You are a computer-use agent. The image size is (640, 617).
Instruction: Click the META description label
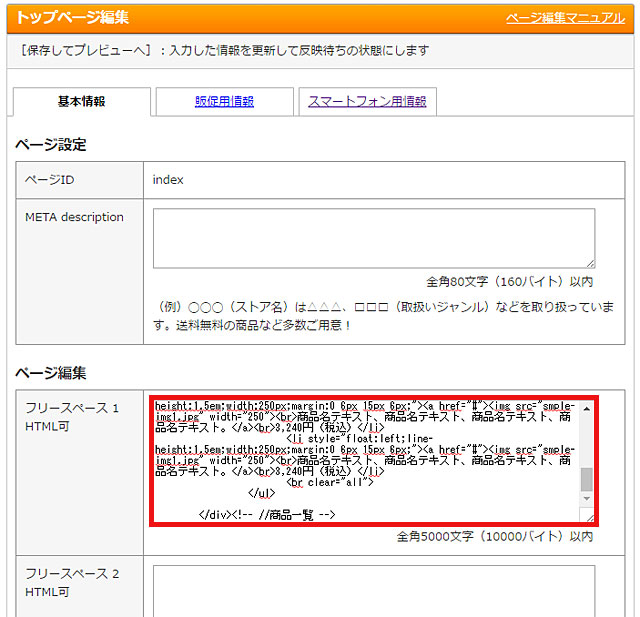point(74,217)
